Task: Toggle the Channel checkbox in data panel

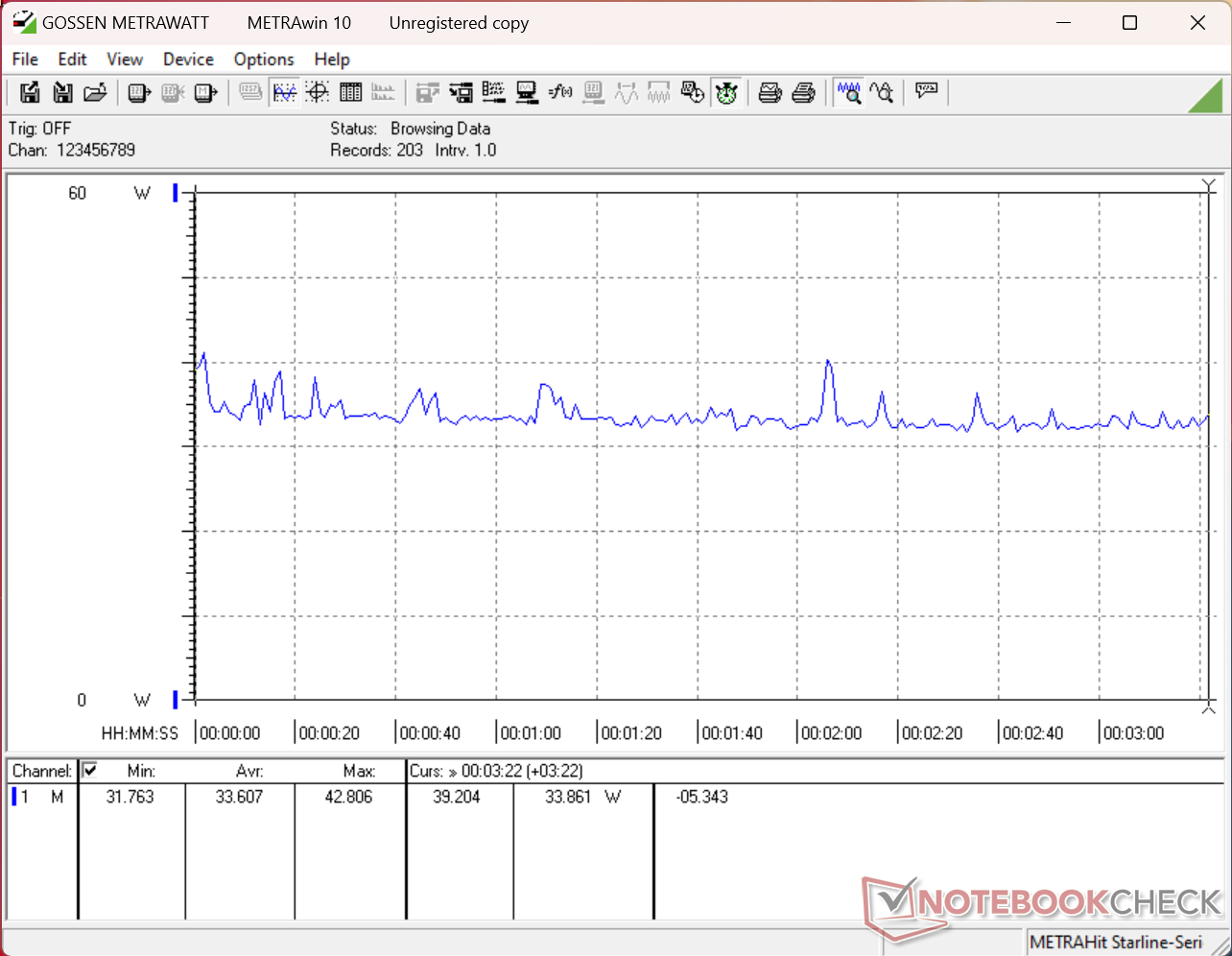Action: (90, 770)
